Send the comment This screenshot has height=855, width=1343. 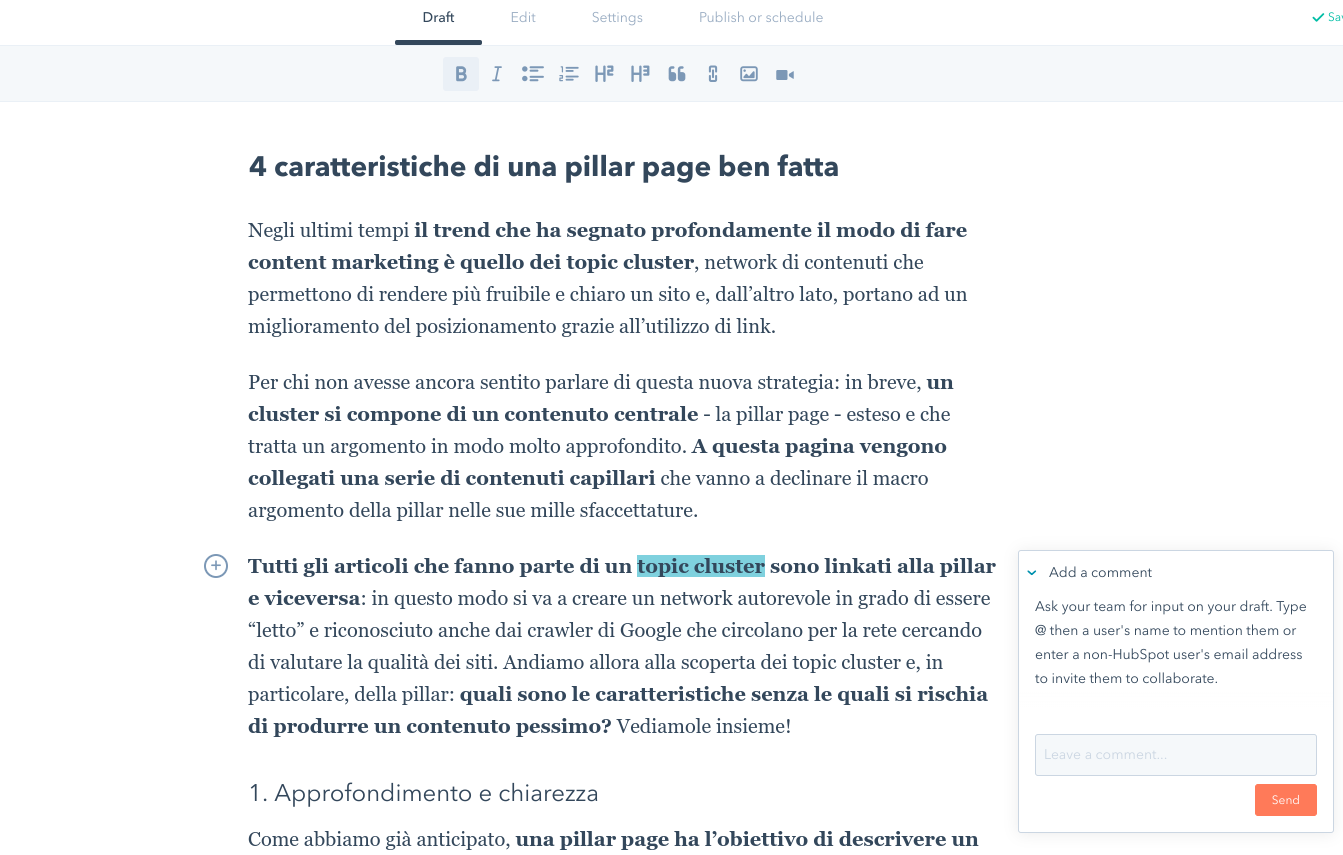pyautogui.click(x=1286, y=800)
